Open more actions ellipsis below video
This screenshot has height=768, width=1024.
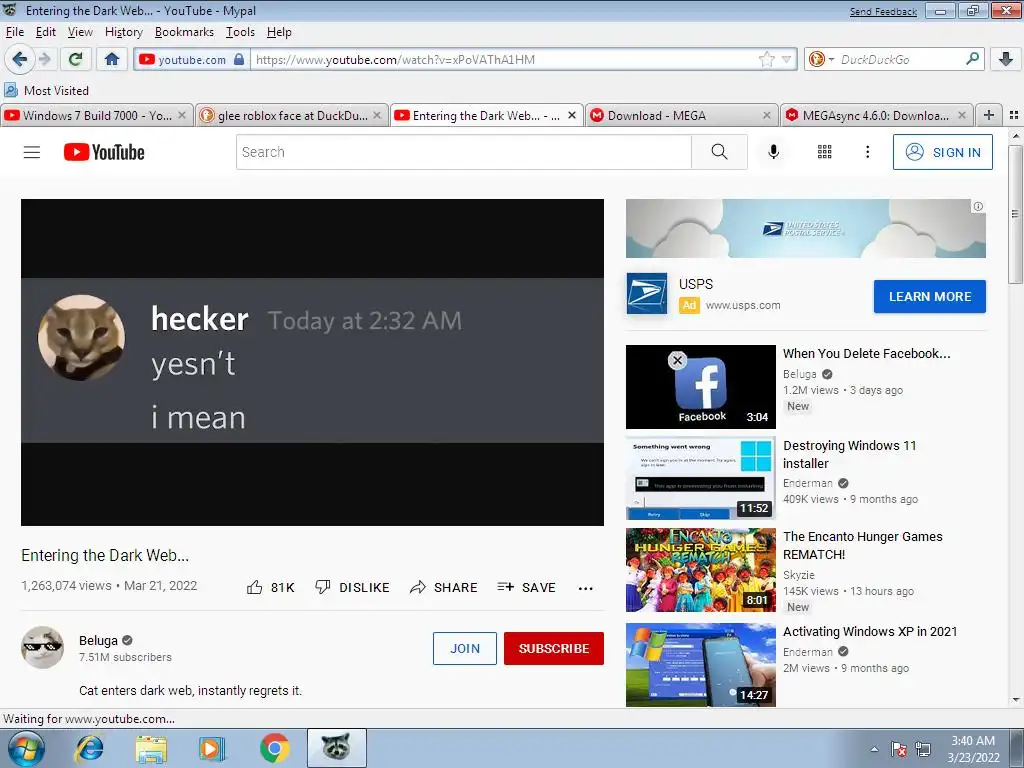click(586, 588)
